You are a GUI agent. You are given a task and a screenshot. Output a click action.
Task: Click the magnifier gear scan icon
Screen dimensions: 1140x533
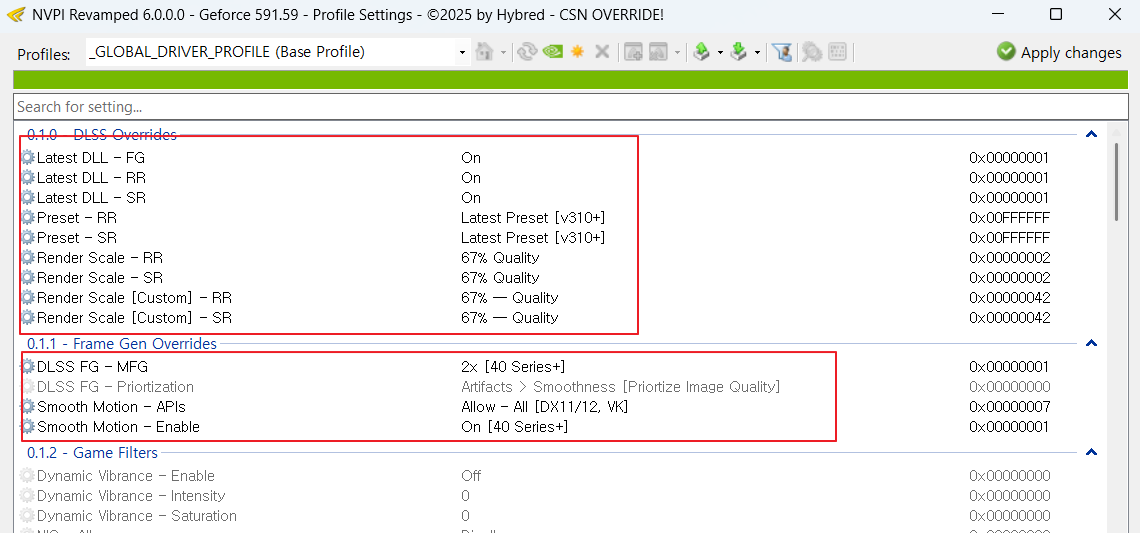point(811,52)
